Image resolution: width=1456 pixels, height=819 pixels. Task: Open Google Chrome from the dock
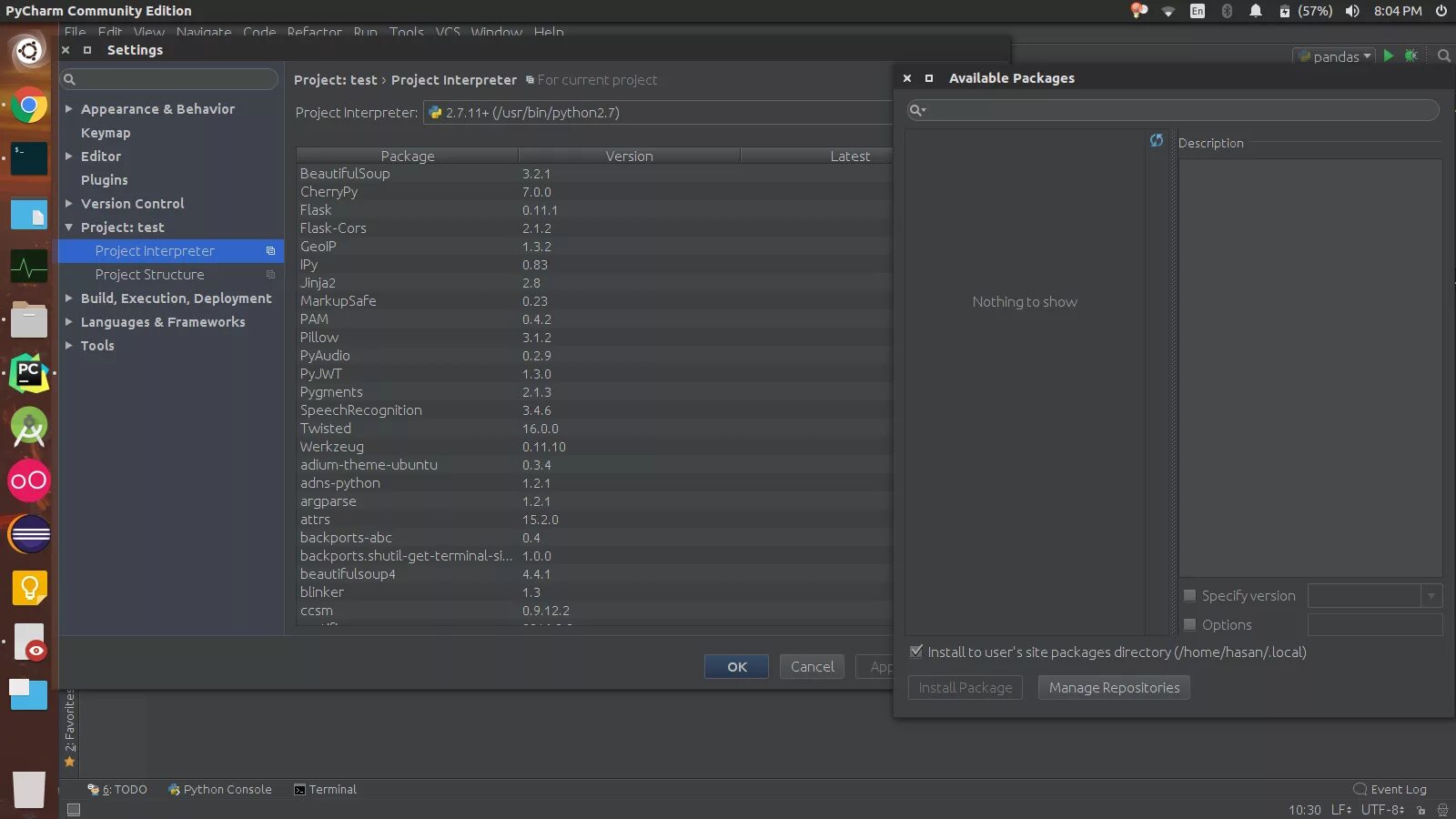coord(29,106)
